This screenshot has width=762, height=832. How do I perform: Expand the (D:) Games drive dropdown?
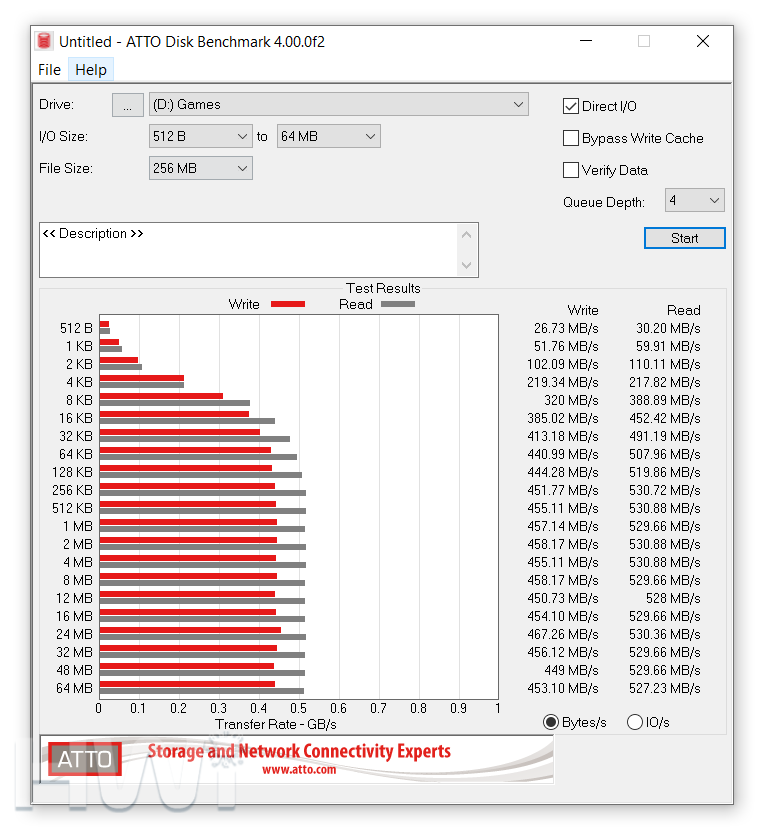pos(339,105)
